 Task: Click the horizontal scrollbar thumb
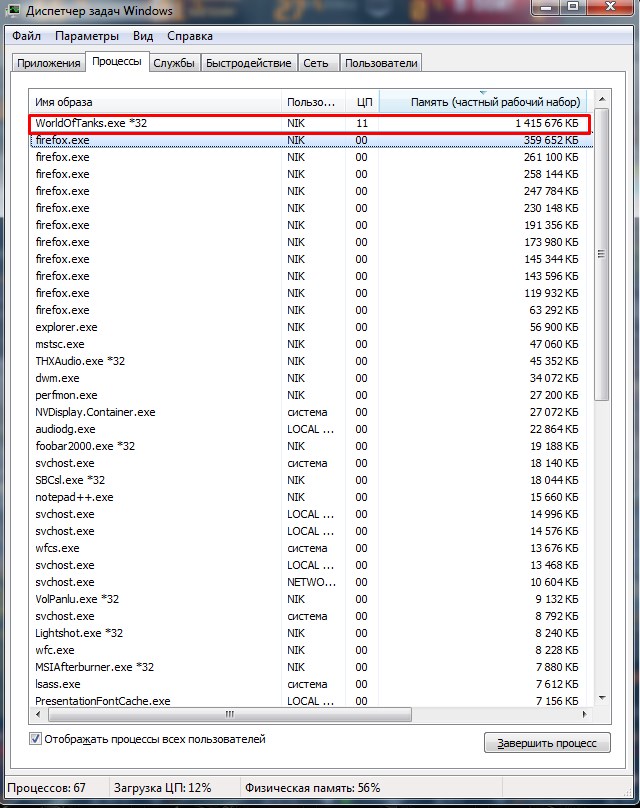[230, 714]
